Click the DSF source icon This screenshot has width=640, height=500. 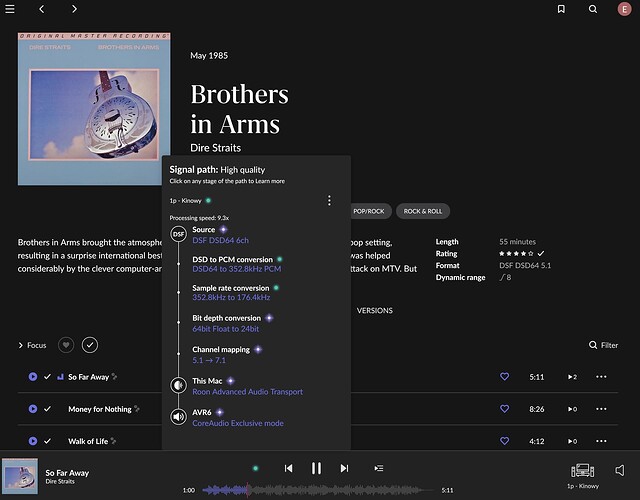coord(178,234)
